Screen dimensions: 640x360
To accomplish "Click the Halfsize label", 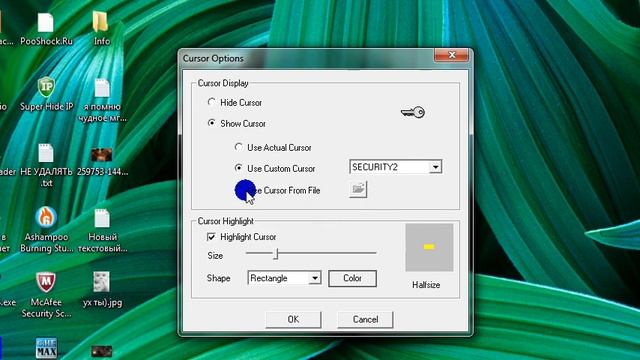I will pos(426,285).
